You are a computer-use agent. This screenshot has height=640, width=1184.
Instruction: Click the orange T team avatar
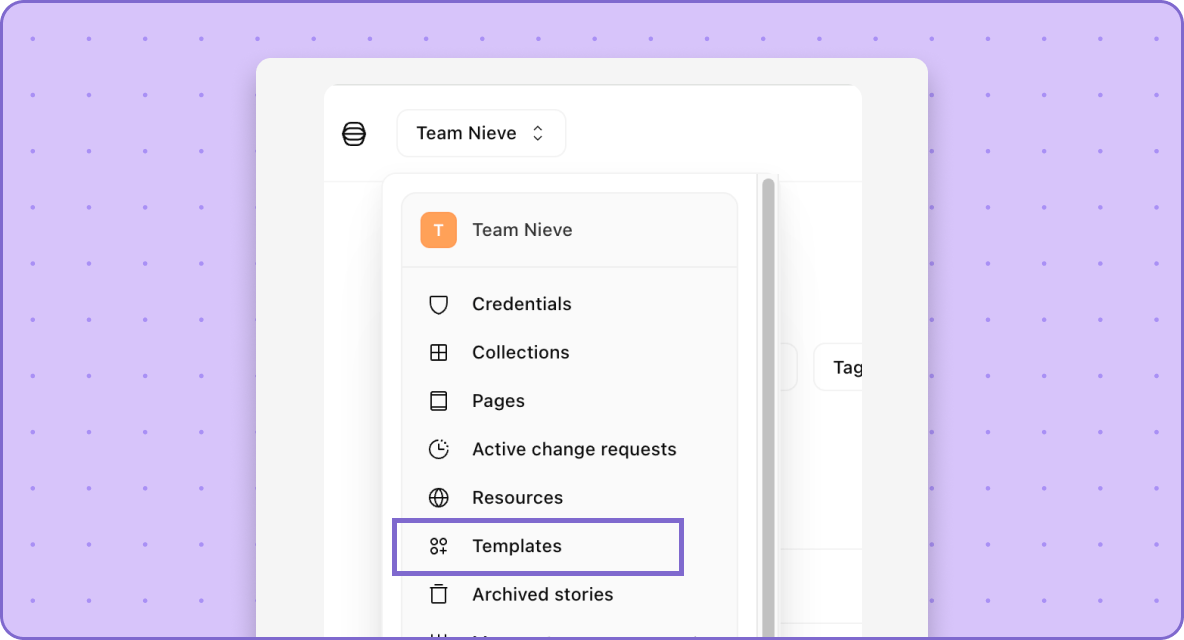438,230
